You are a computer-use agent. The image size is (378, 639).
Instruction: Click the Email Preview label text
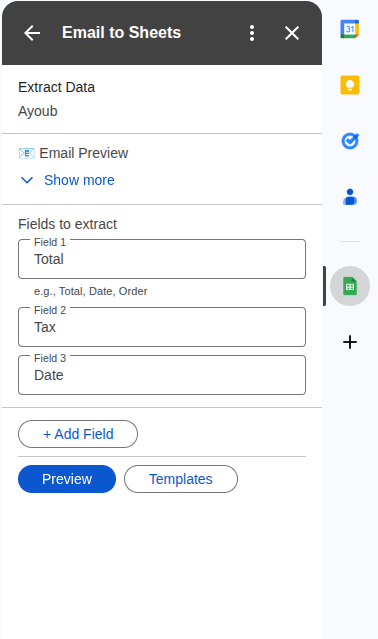point(84,153)
